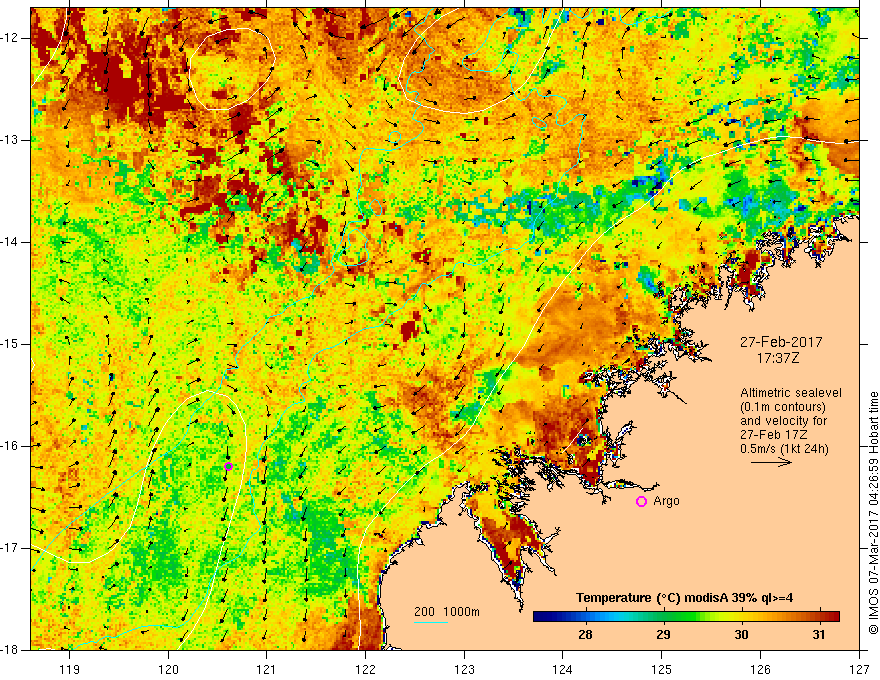Click the '0.5m/s (1kt 24h)' velocity label
This screenshot has height=680, width=880.
click(784, 449)
